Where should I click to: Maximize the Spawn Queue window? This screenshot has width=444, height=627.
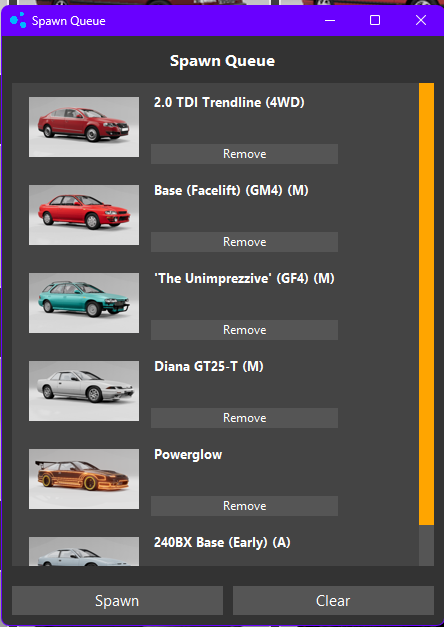click(375, 20)
